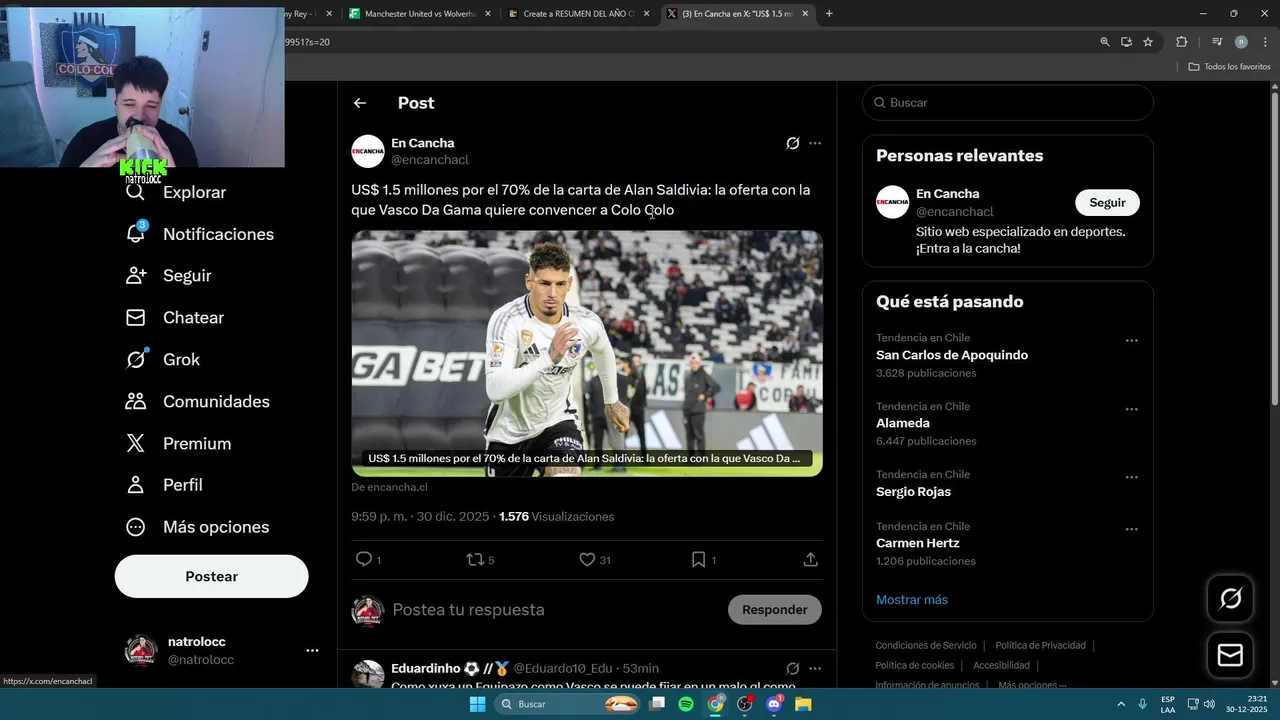Open Seguir in the sidebar
1280x720 pixels.
[168, 276]
